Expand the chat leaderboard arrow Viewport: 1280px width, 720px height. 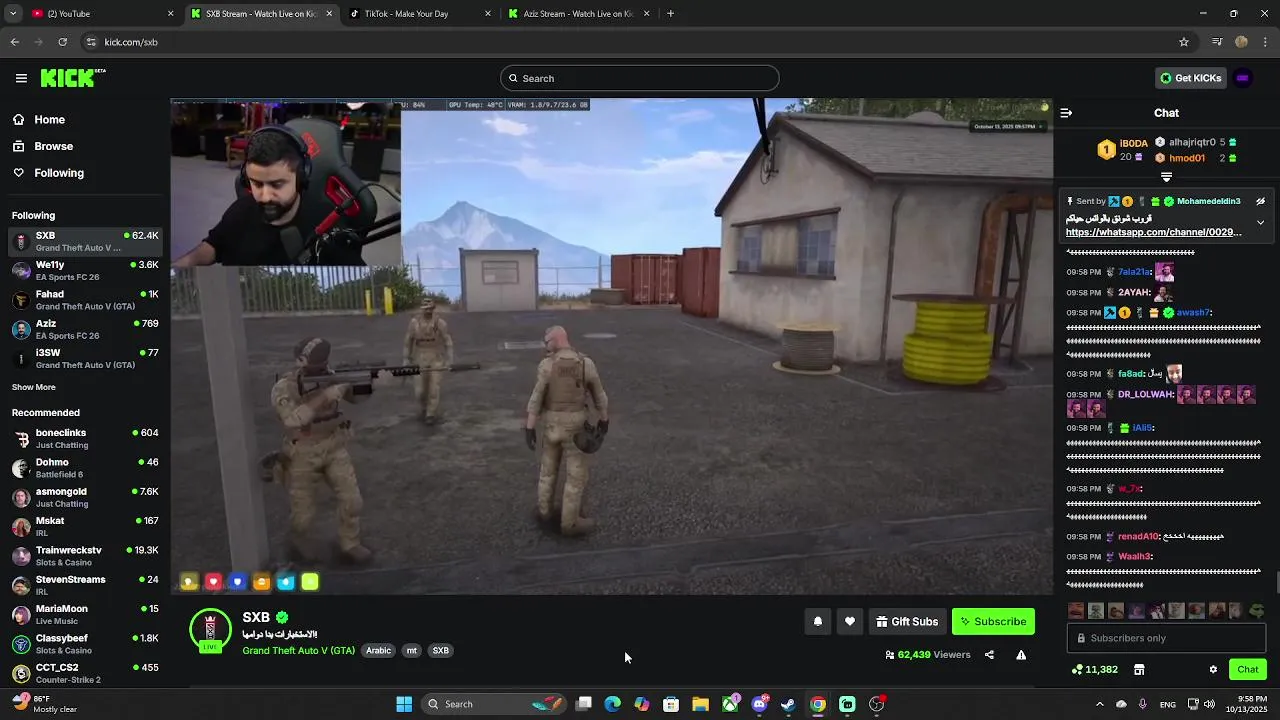1166,177
